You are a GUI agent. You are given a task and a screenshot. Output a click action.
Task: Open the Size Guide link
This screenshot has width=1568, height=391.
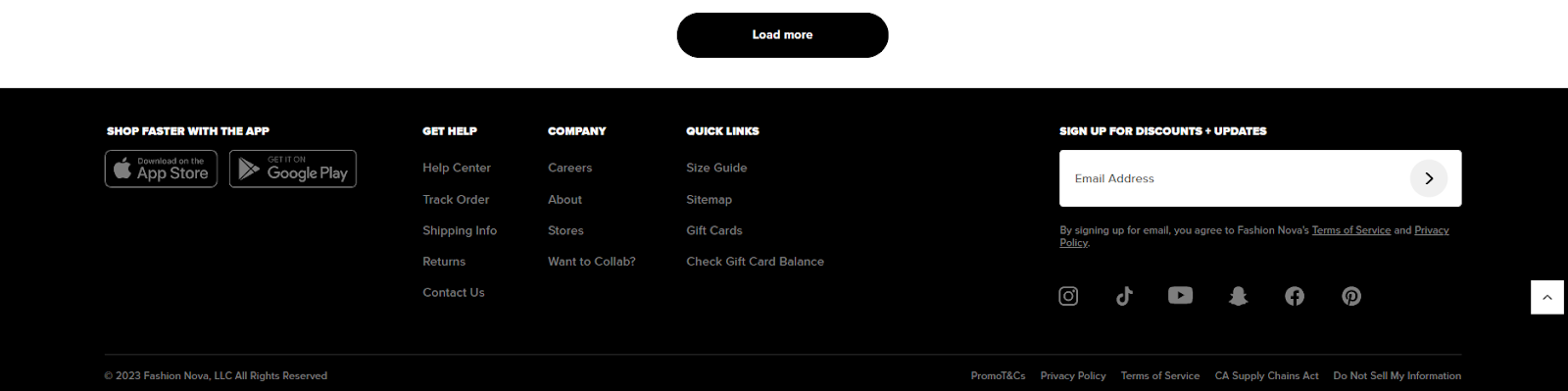point(716,168)
